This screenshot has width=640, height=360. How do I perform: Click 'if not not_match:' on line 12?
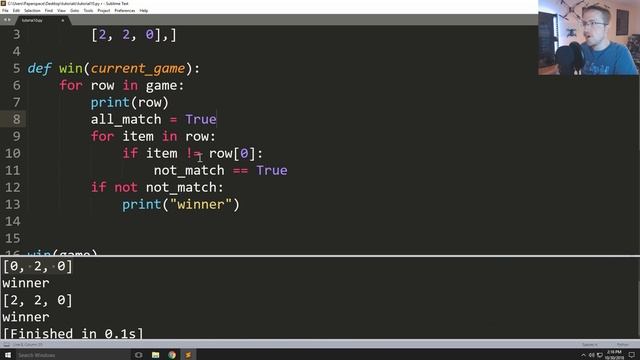[157, 187]
